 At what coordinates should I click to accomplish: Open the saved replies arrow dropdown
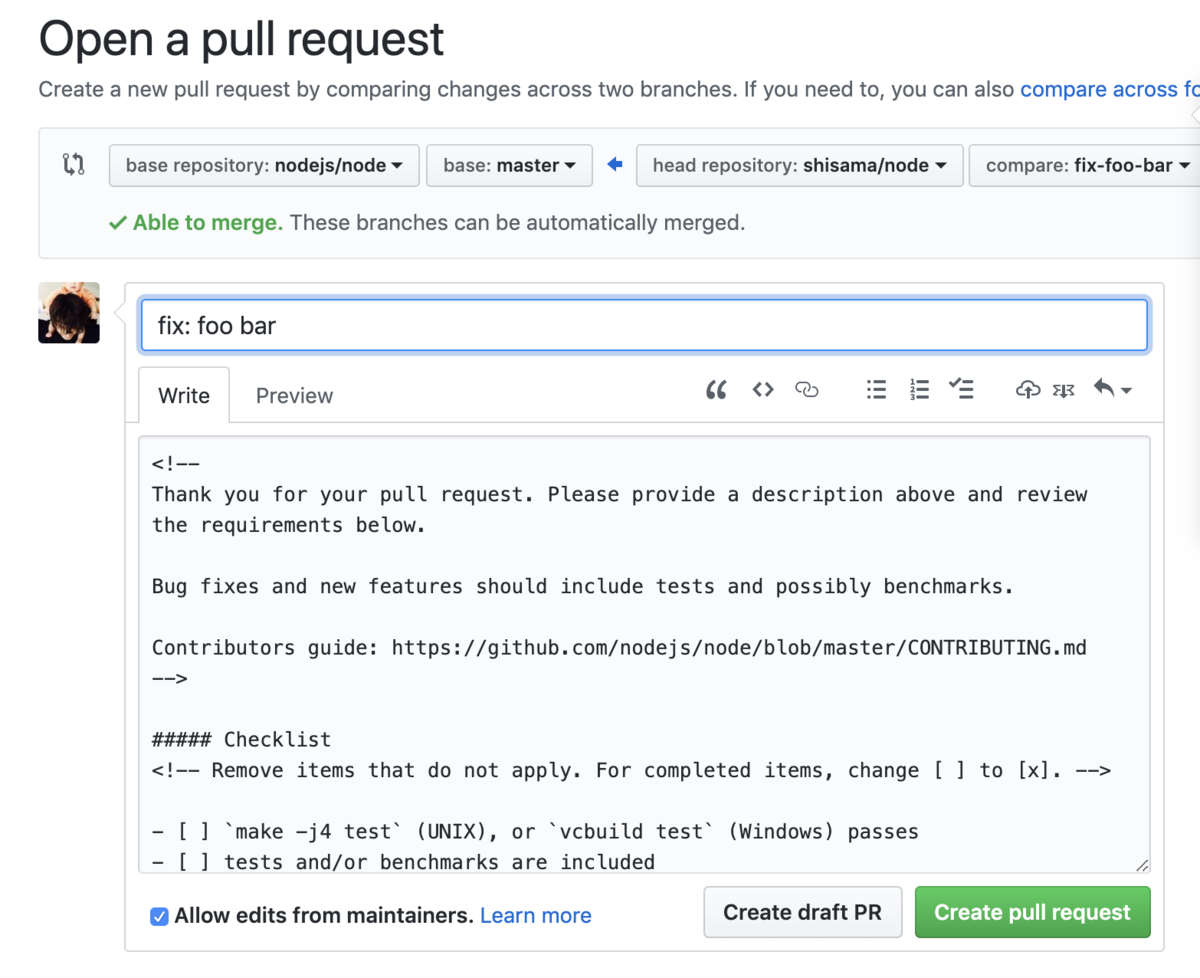click(x=1112, y=390)
